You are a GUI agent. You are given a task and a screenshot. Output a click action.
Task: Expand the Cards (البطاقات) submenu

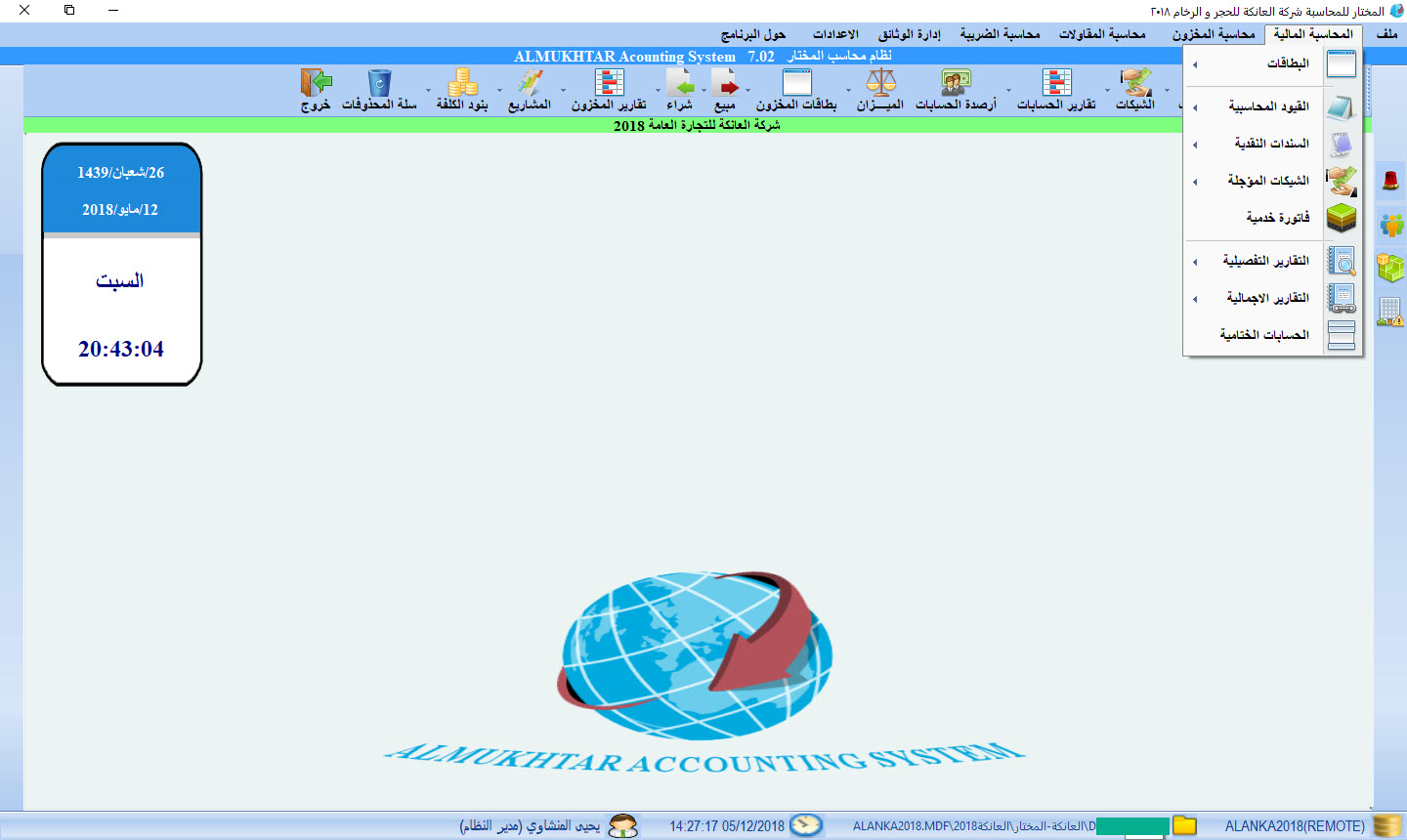click(1270, 64)
